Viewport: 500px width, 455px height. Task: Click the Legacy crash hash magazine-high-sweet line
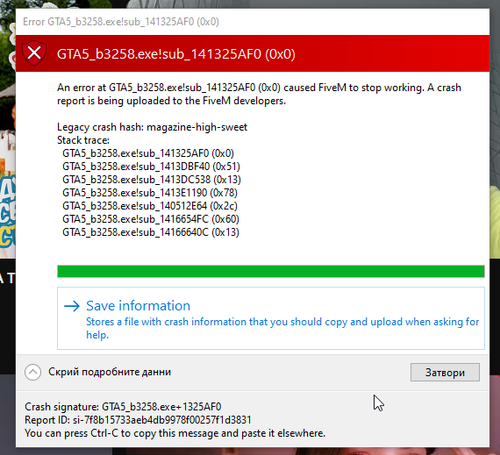tap(152, 127)
